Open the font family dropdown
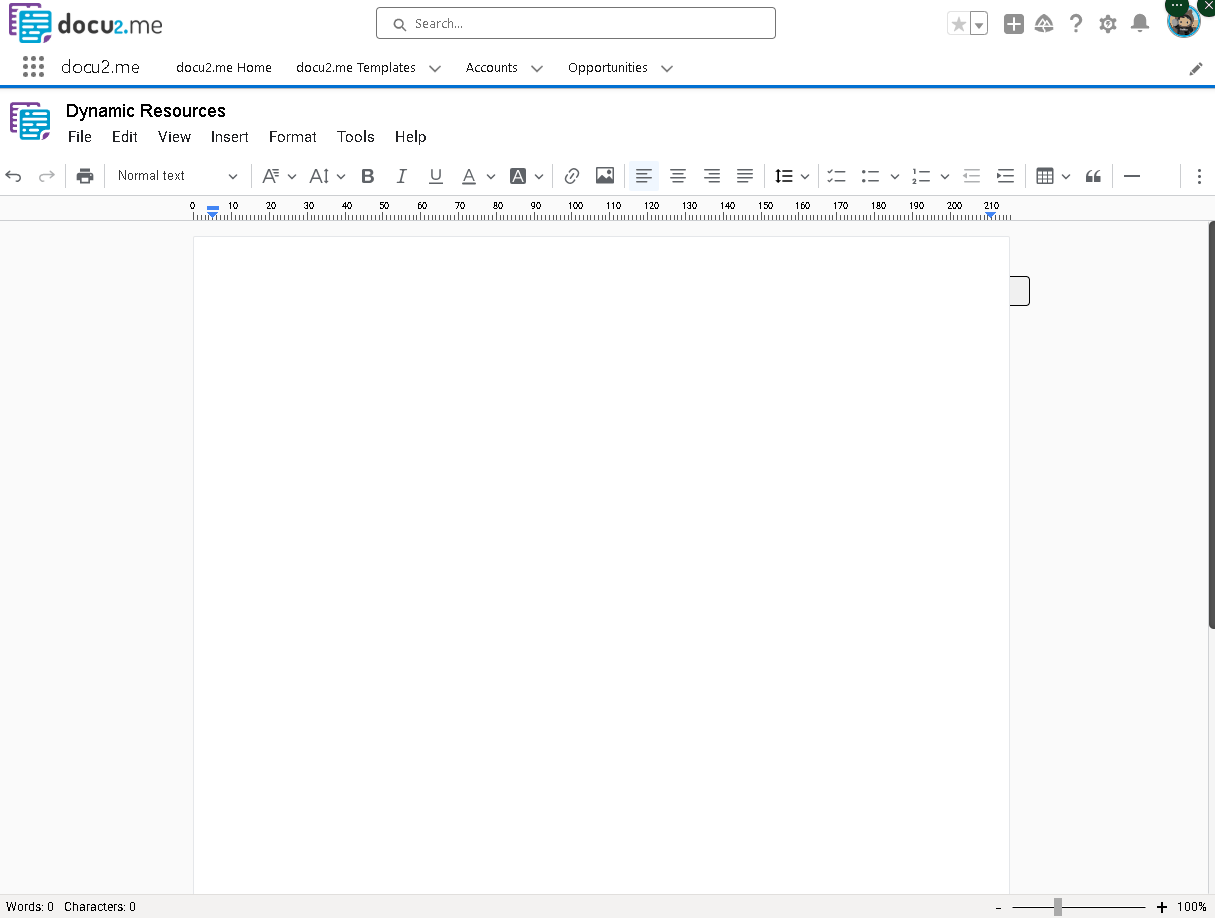The image size is (1215, 918). click(x=279, y=176)
